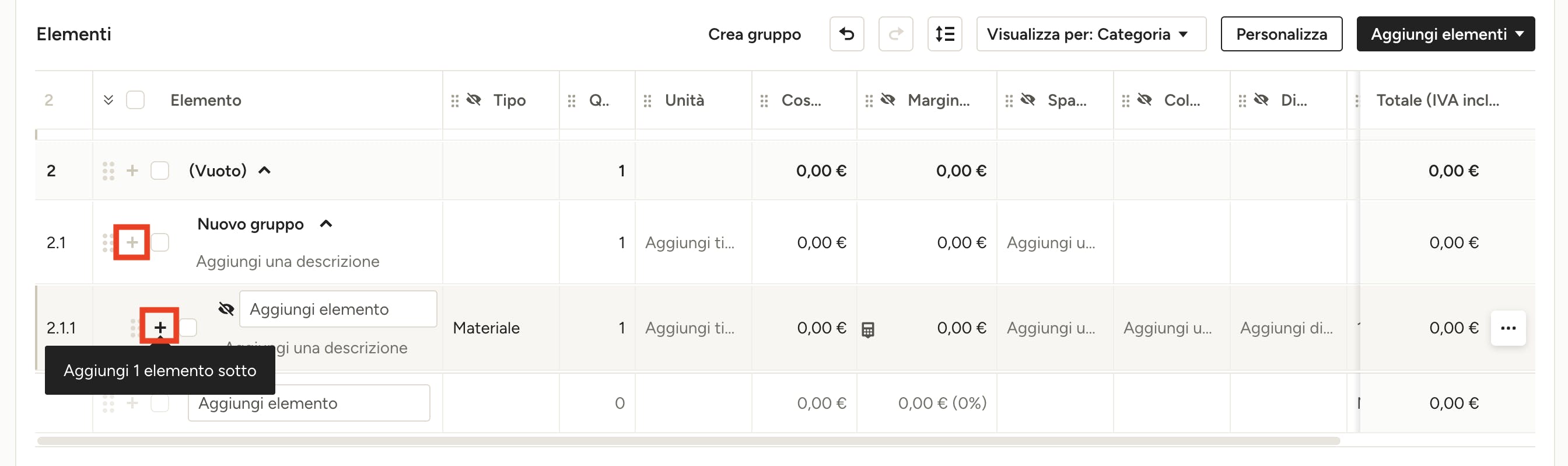1568x466 pixels.
Task: Toggle the select-all checkbox in Elemento header
Action: (x=135, y=100)
